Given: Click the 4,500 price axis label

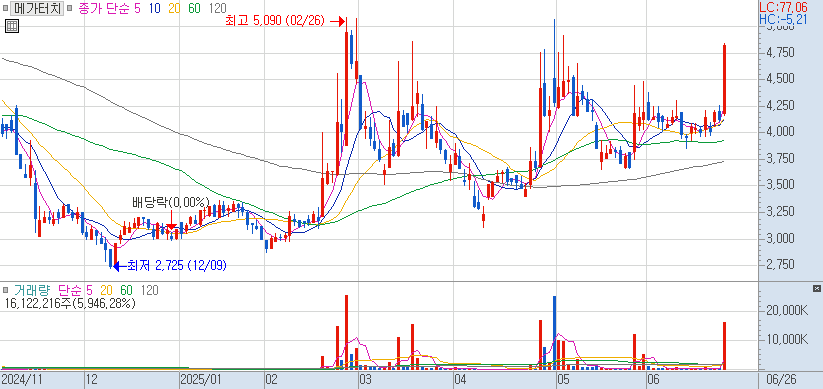Looking at the screenshot, I should coord(779,79).
